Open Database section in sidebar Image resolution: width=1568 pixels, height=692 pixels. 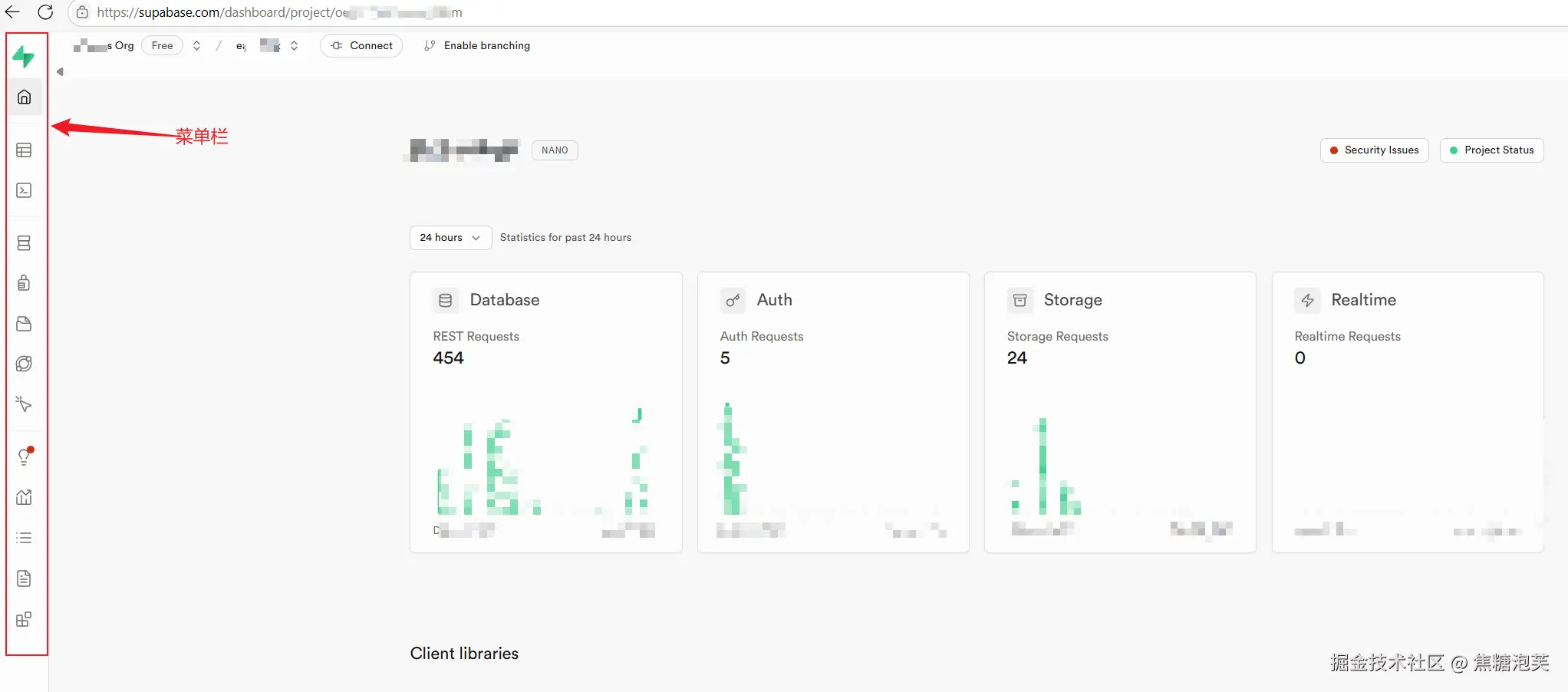[24, 243]
